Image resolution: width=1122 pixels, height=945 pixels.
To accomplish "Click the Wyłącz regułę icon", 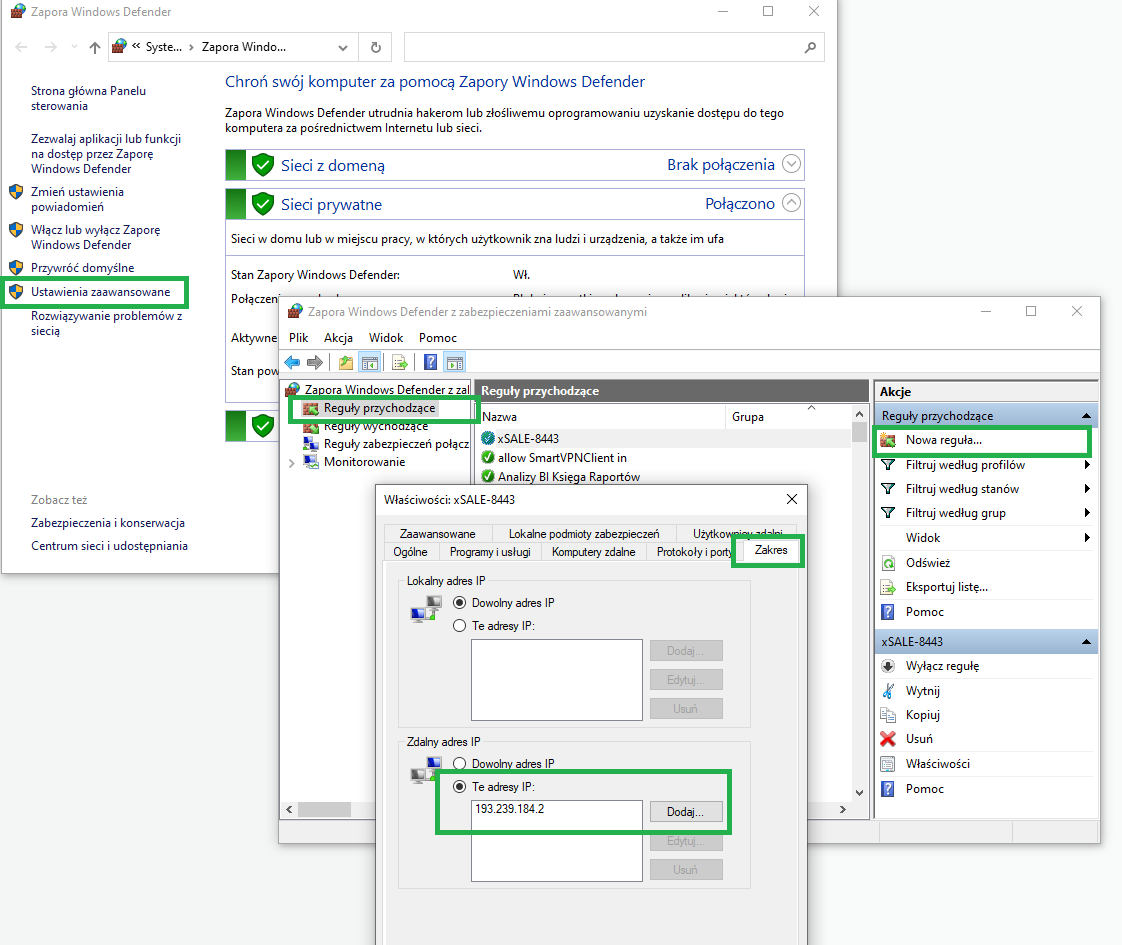I will click(887, 666).
